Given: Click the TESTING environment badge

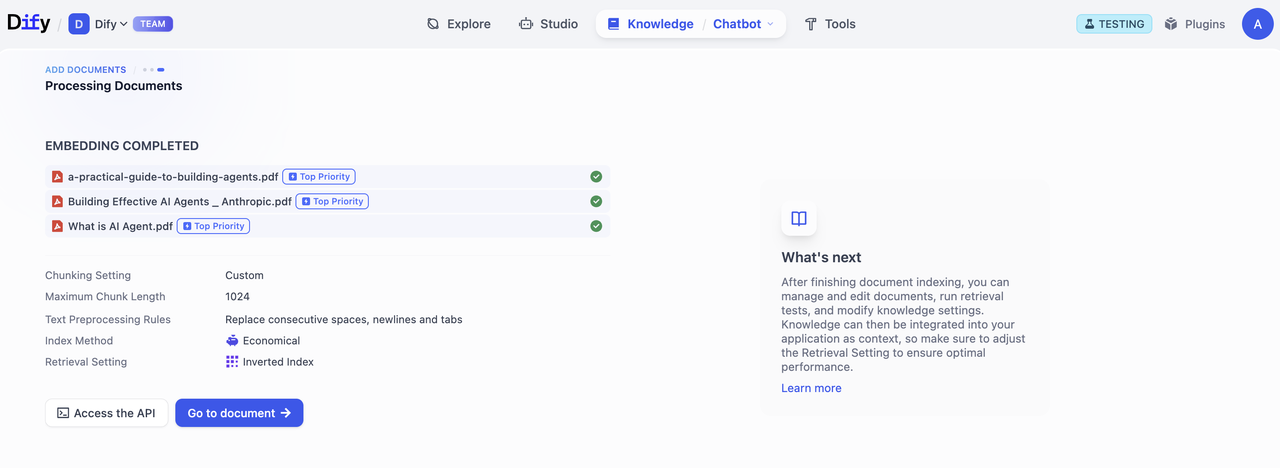Looking at the screenshot, I should coord(1114,24).
